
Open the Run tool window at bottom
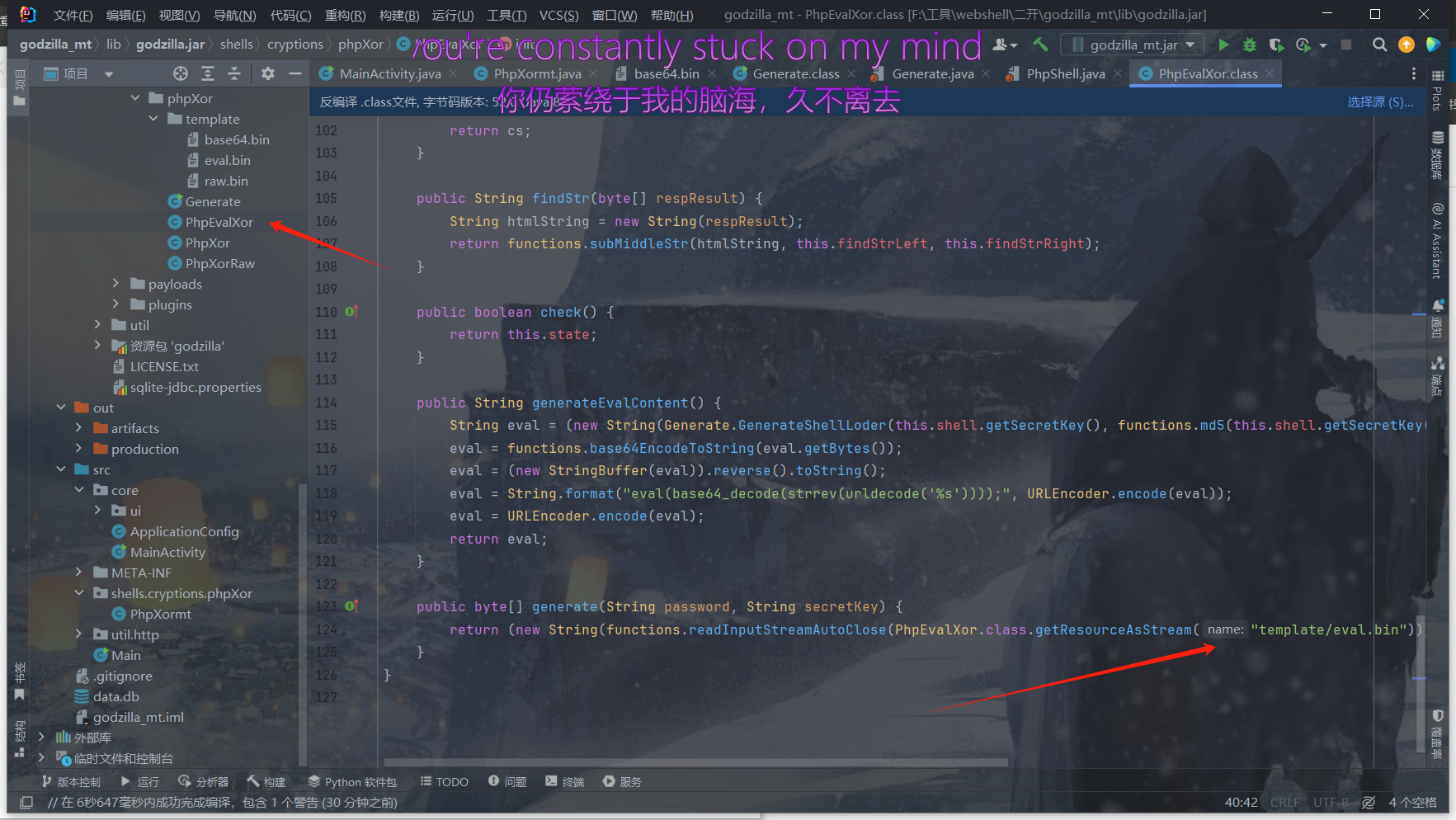139,781
